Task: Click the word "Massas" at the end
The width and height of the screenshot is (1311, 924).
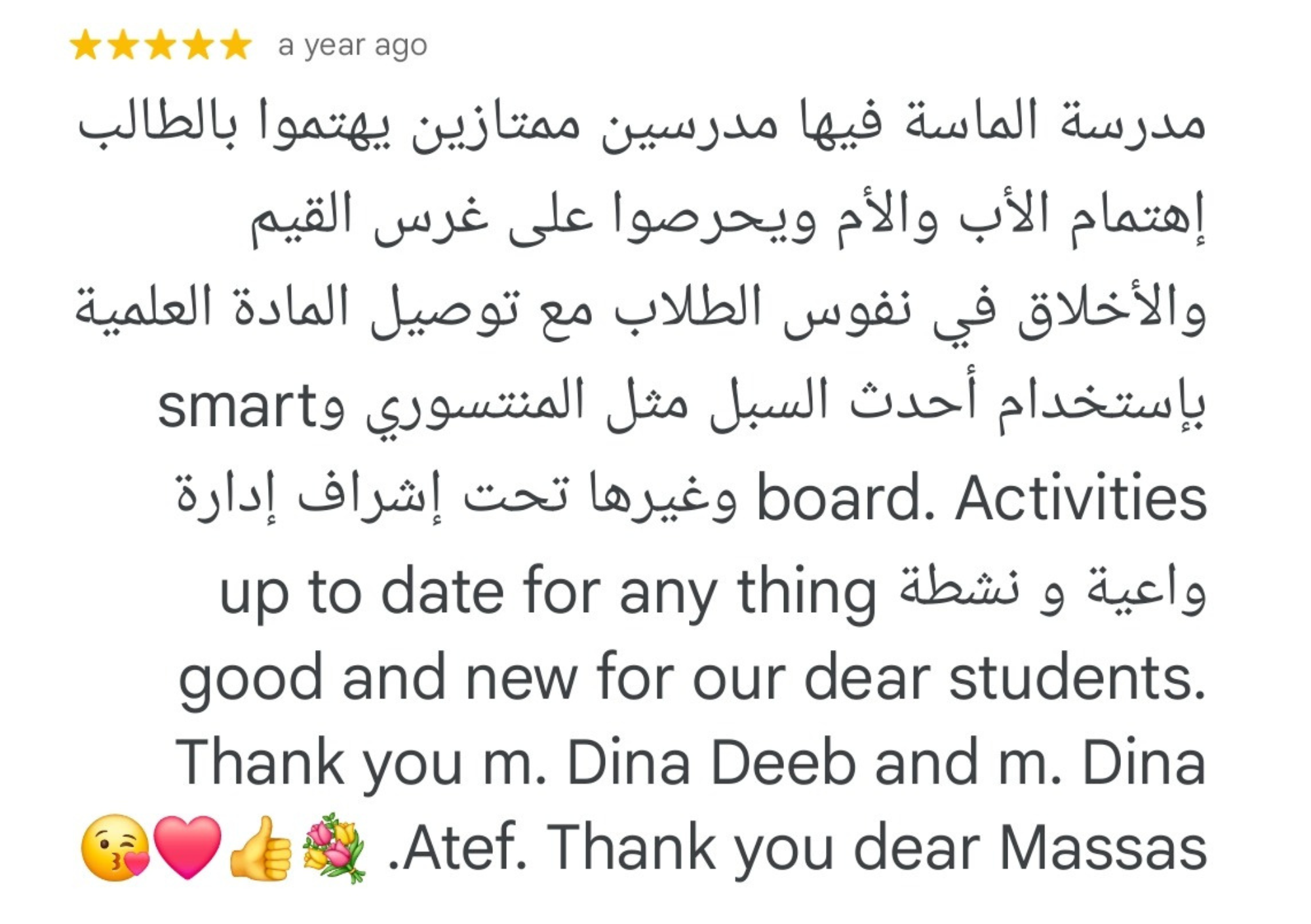Action: tap(1102, 849)
